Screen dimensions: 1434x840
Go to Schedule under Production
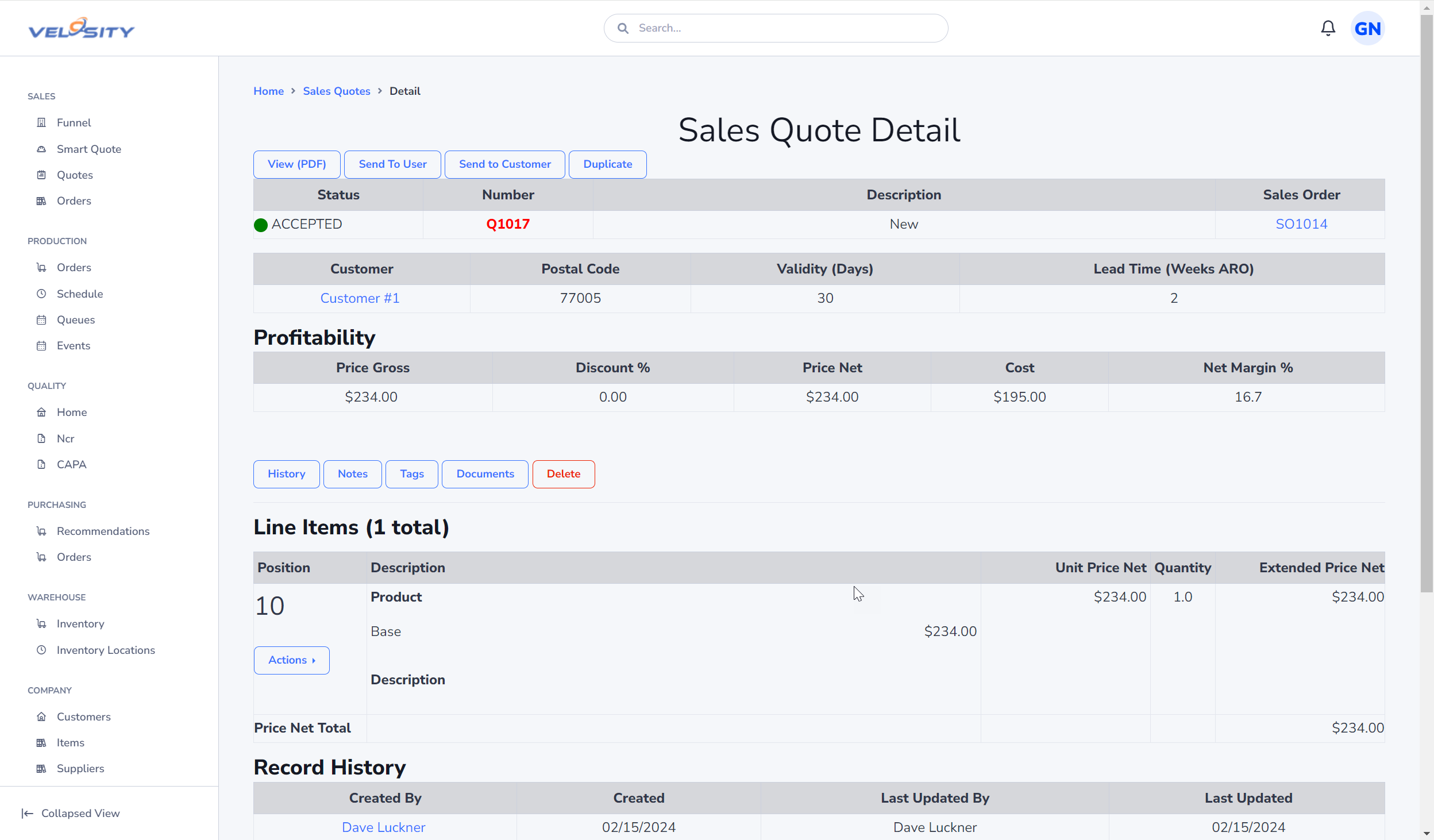[x=80, y=294]
